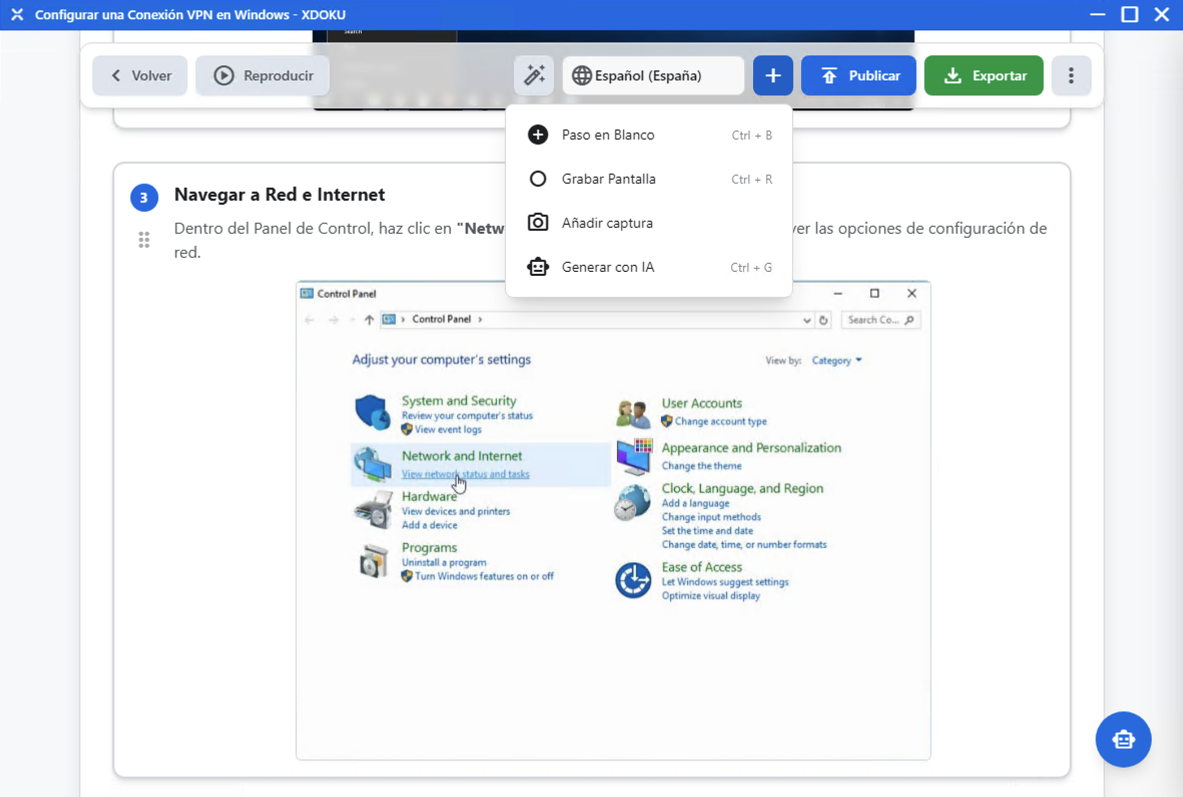Click the Publicar button
This screenshot has height=797, width=1183.
click(x=858, y=76)
